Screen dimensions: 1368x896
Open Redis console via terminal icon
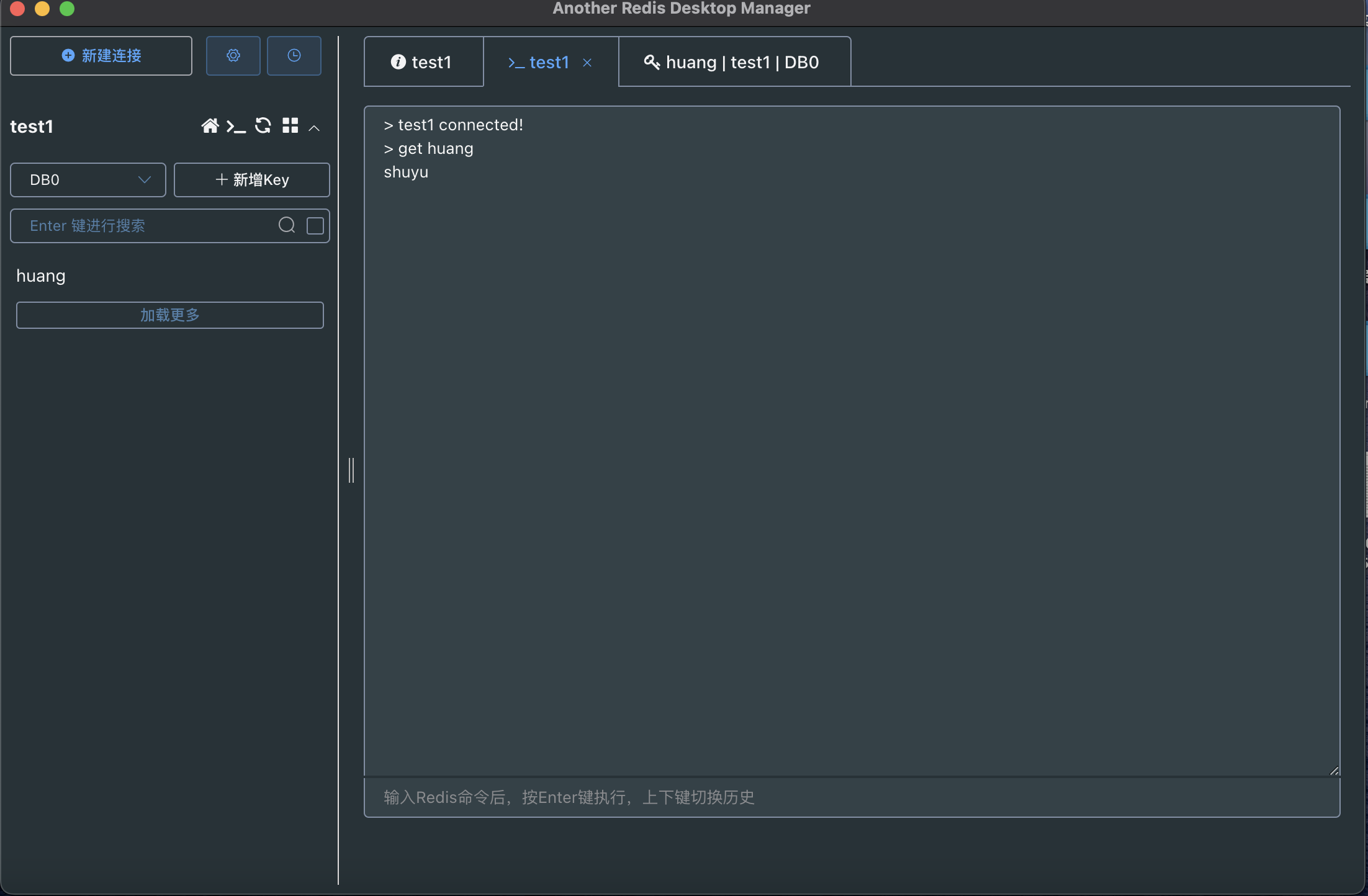click(x=236, y=127)
